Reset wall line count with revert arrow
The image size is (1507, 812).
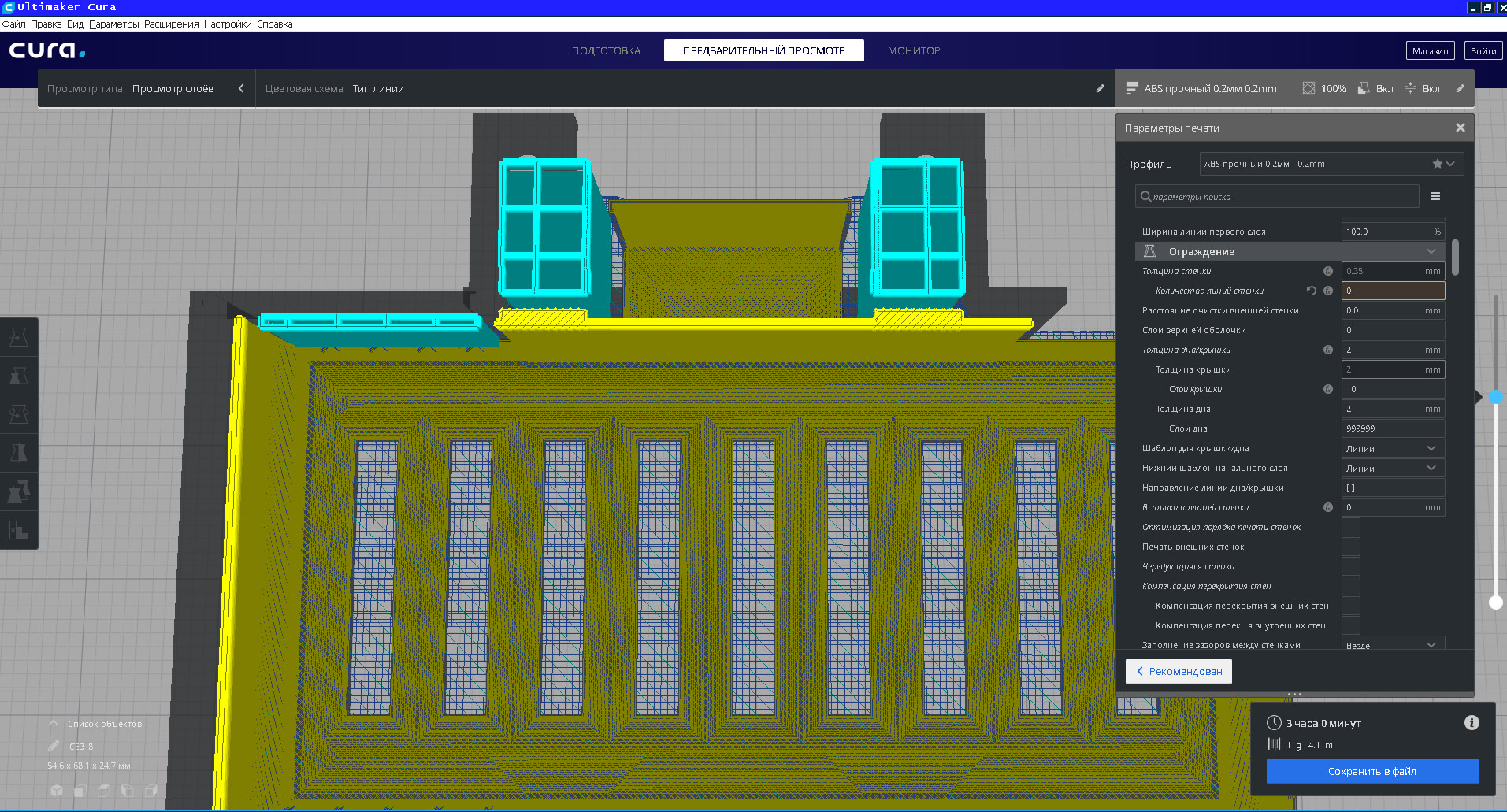(x=1311, y=291)
